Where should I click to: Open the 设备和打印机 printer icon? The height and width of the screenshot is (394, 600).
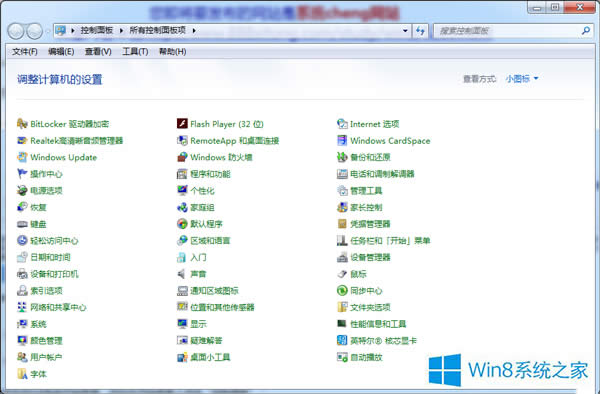click(22, 274)
